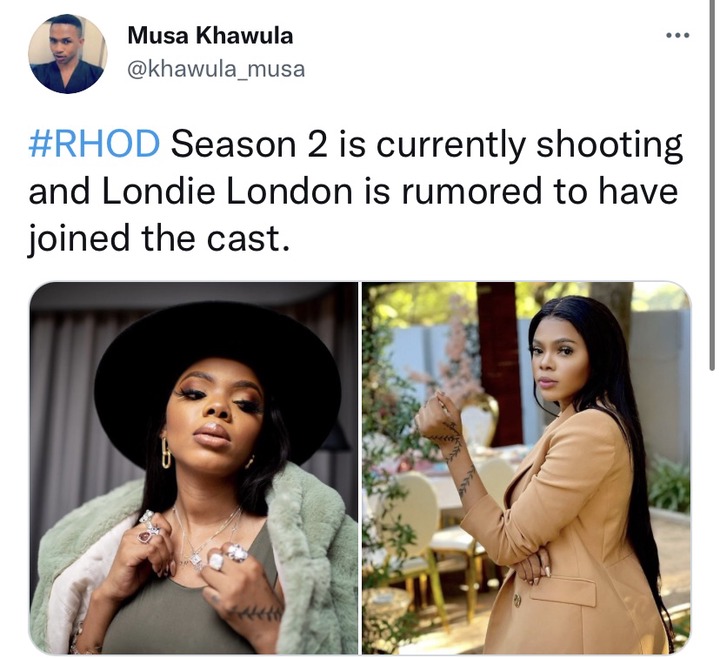Click the vertical scrollbar on the right
The height and width of the screenshot is (658, 720).
(x=712, y=184)
